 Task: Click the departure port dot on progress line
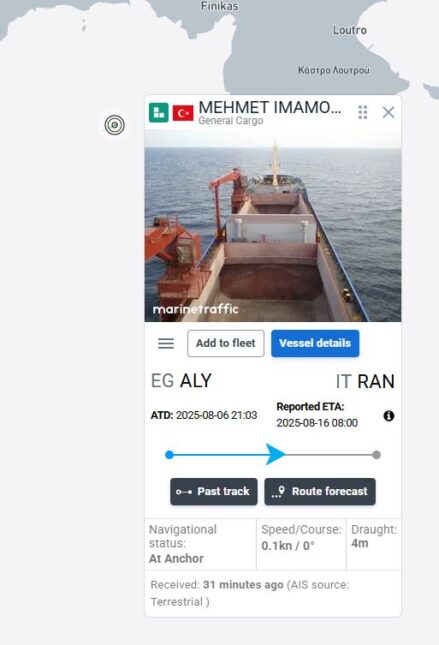coord(169,455)
